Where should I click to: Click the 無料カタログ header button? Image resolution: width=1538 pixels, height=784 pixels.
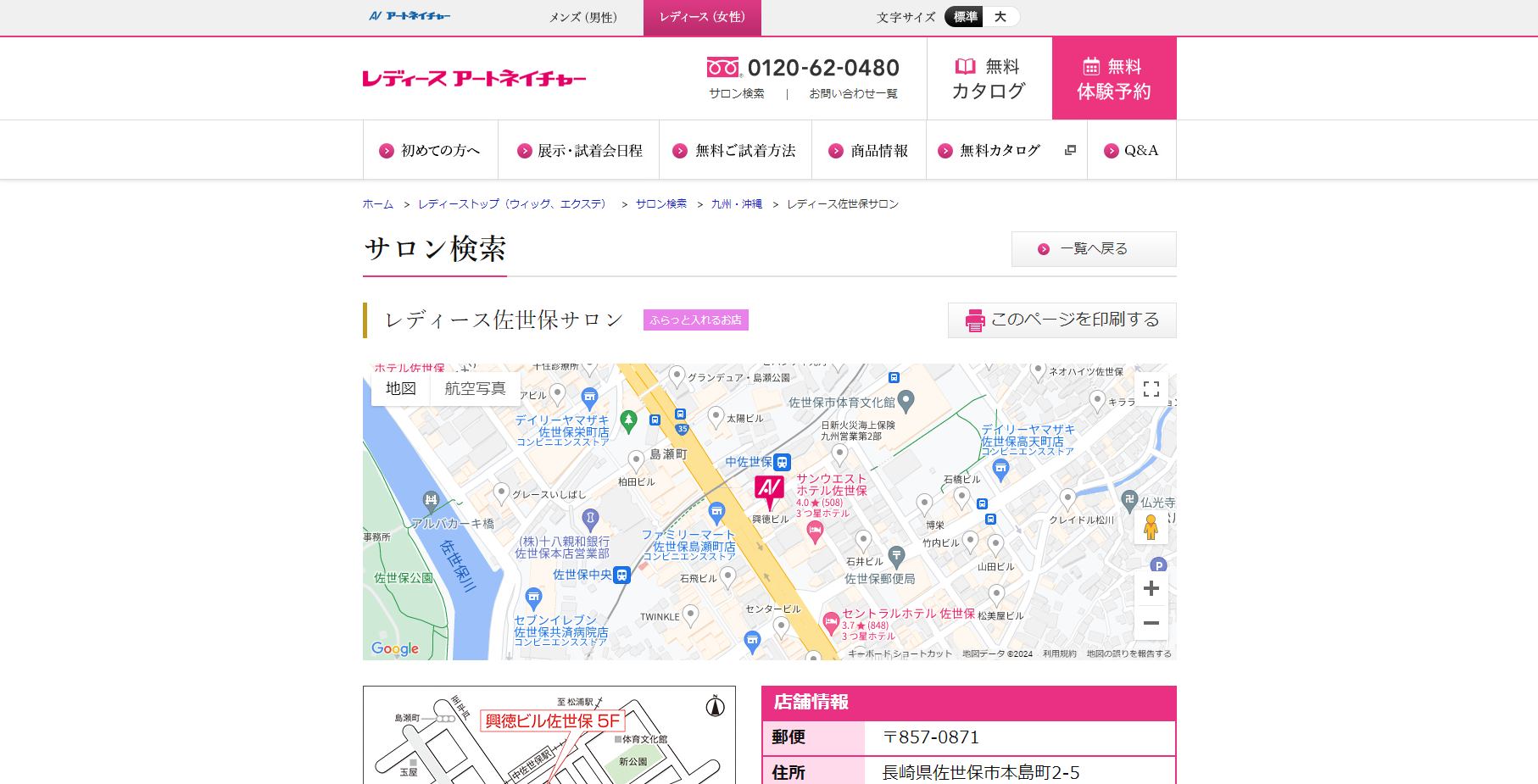click(989, 78)
